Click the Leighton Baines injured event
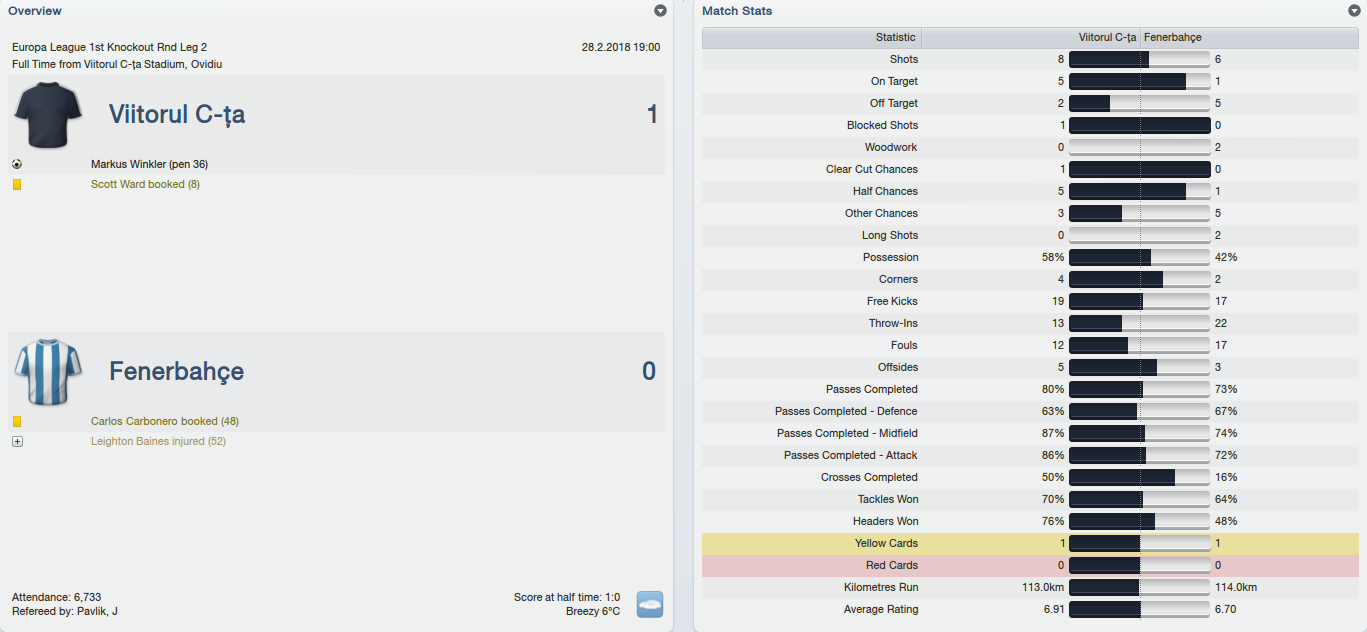Image resolution: width=1367 pixels, height=632 pixels. (158, 442)
